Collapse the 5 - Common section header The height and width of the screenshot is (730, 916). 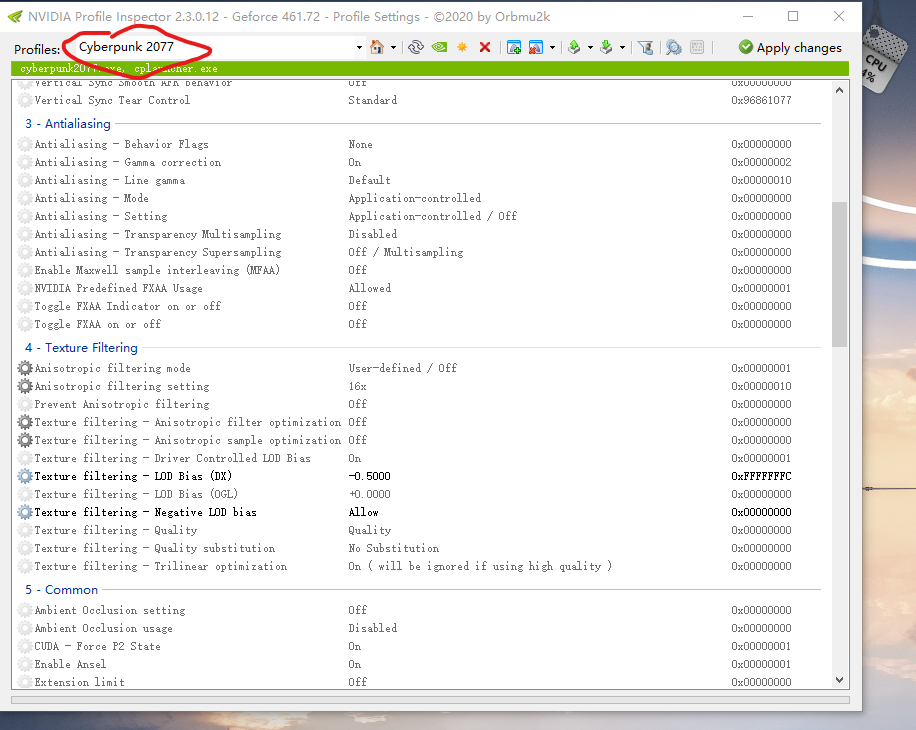(61, 590)
